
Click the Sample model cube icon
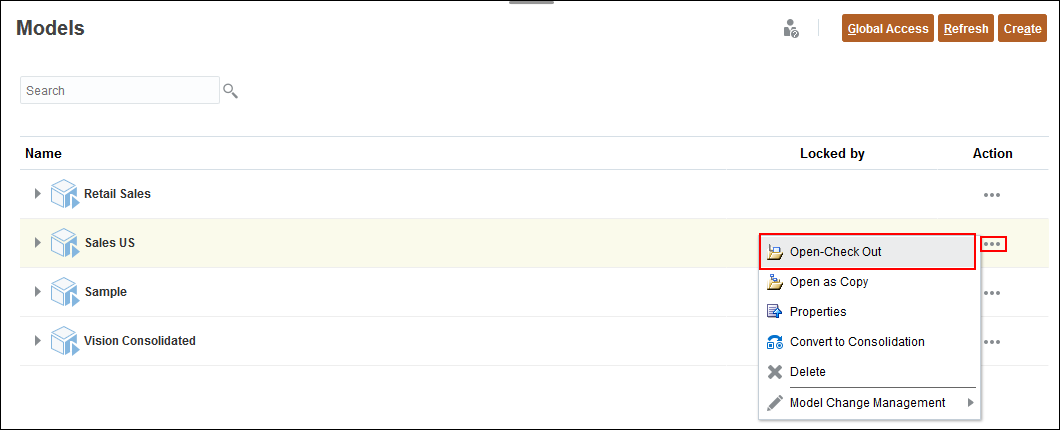tap(64, 292)
